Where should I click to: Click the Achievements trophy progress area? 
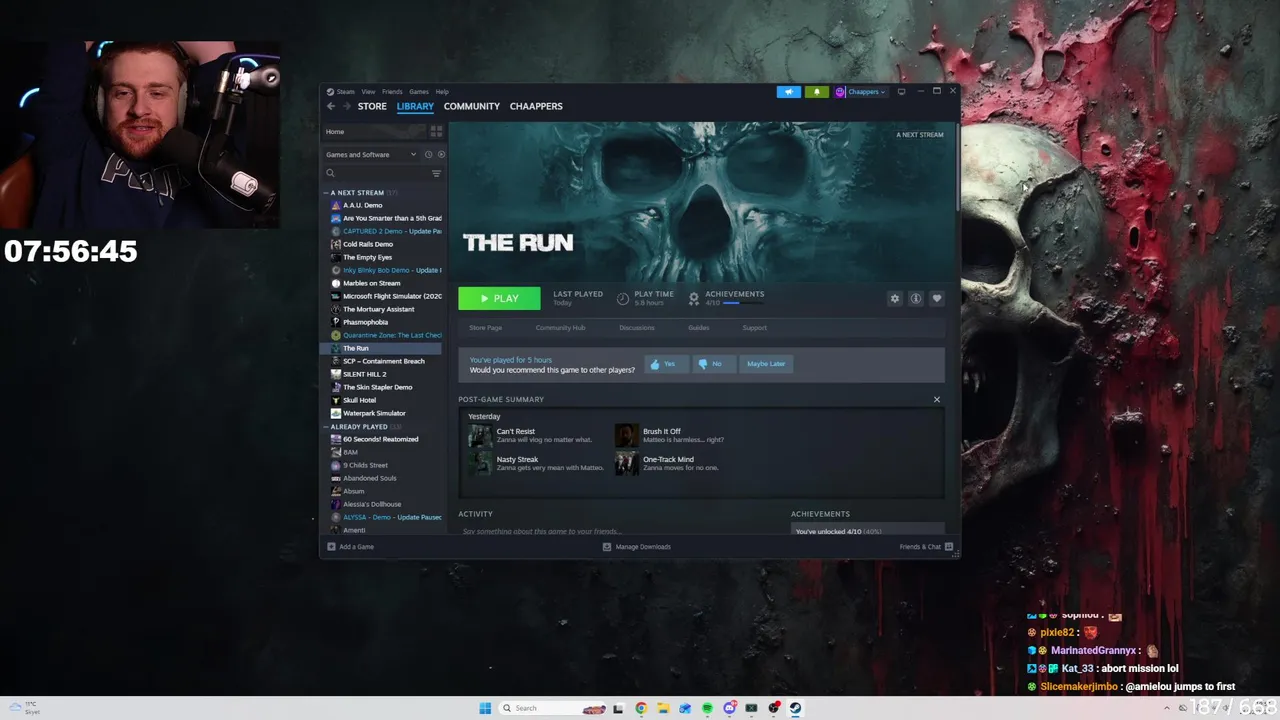click(x=726, y=298)
